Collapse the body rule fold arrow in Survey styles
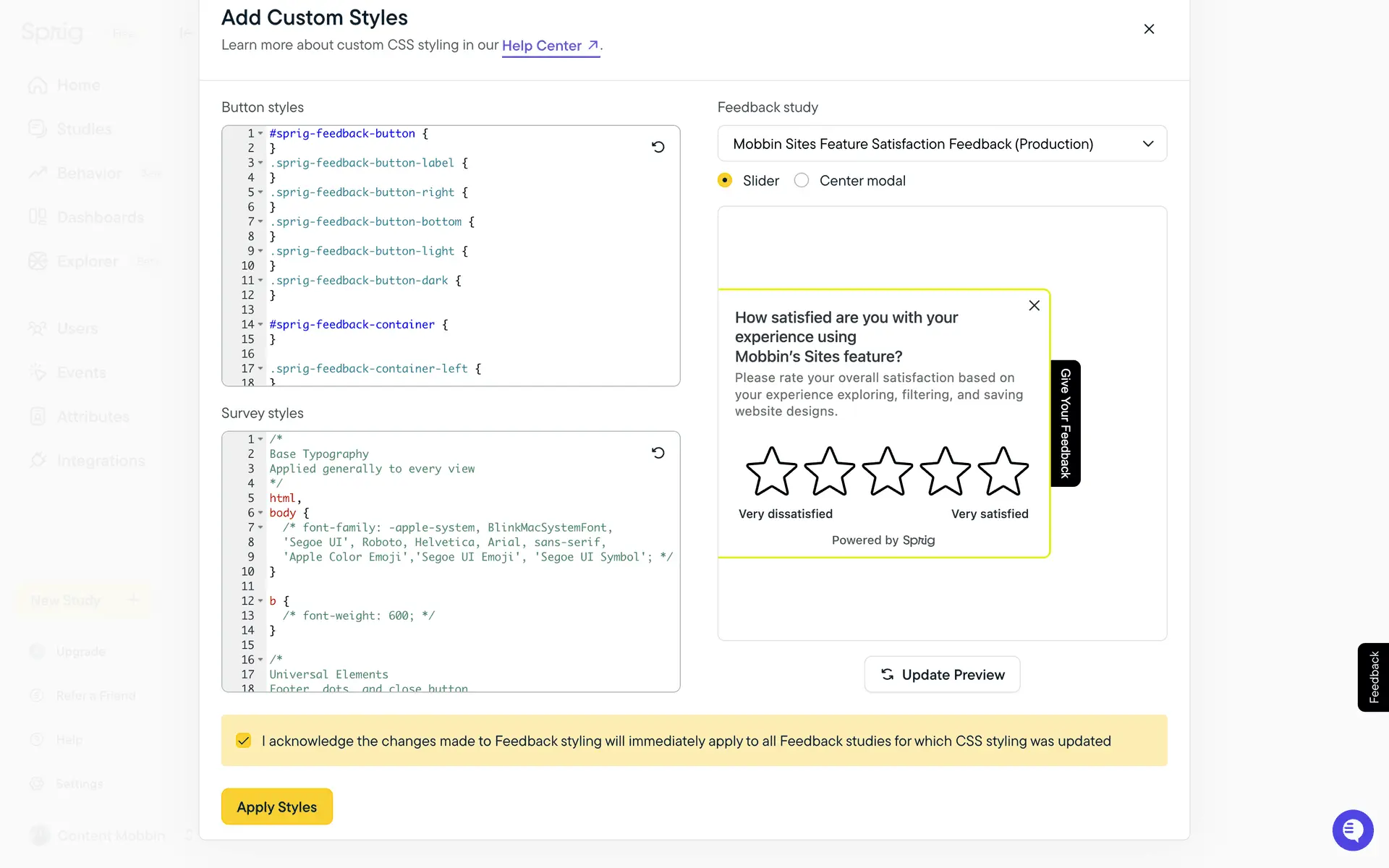The width and height of the screenshot is (1389, 868). (260, 513)
